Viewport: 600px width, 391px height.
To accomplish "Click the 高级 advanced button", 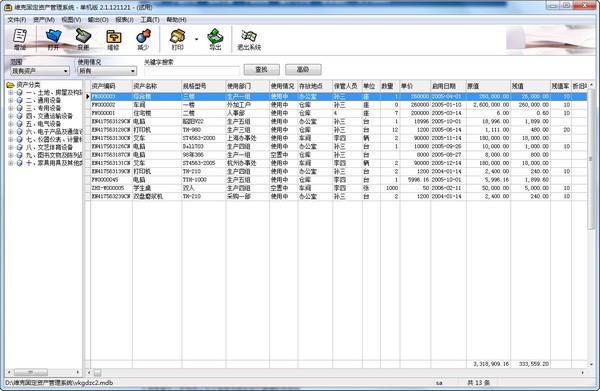I will pyautogui.click(x=303, y=70).
